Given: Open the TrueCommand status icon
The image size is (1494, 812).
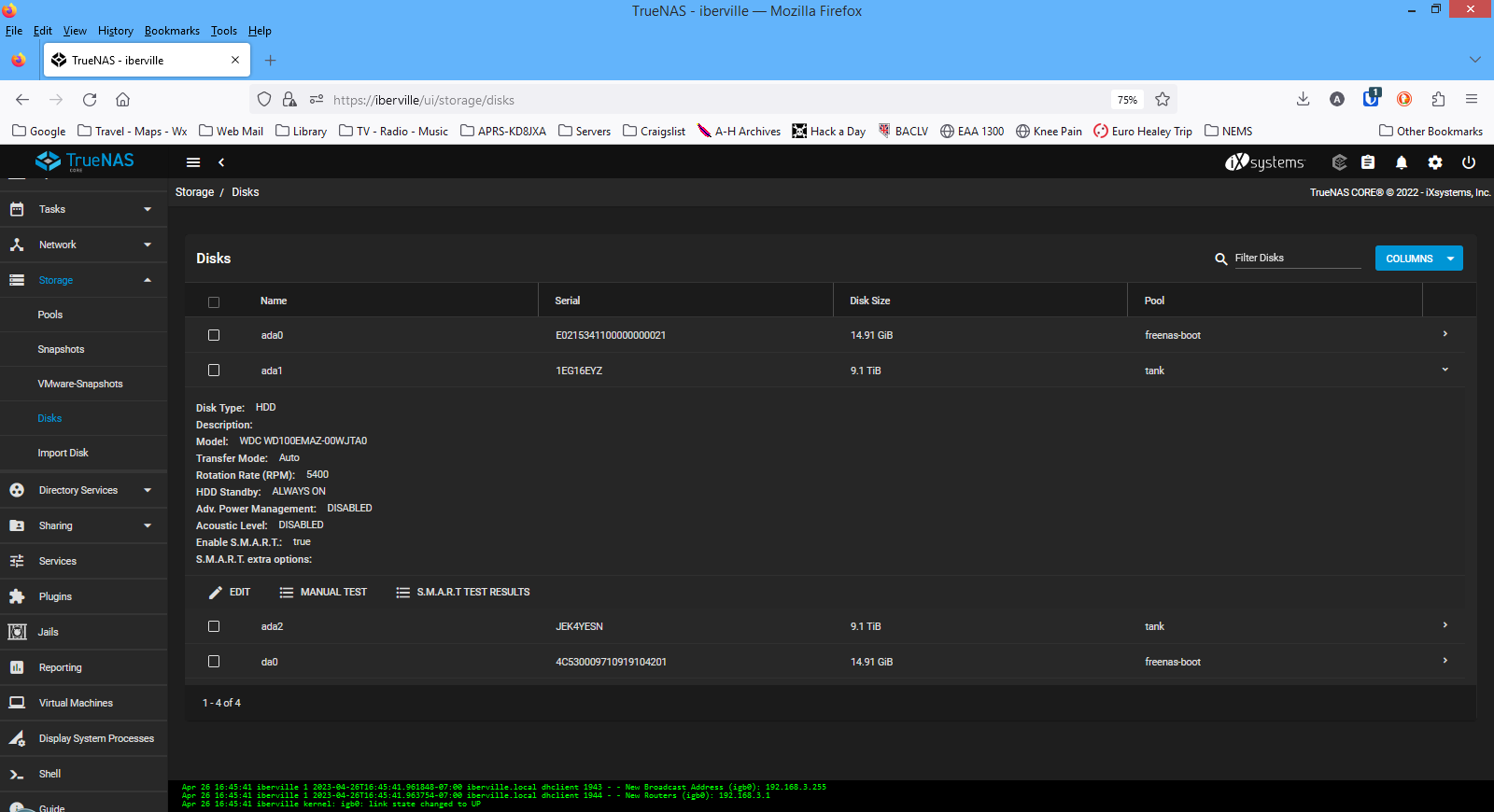Looking at the screenshot, I should pos(1339,162).
